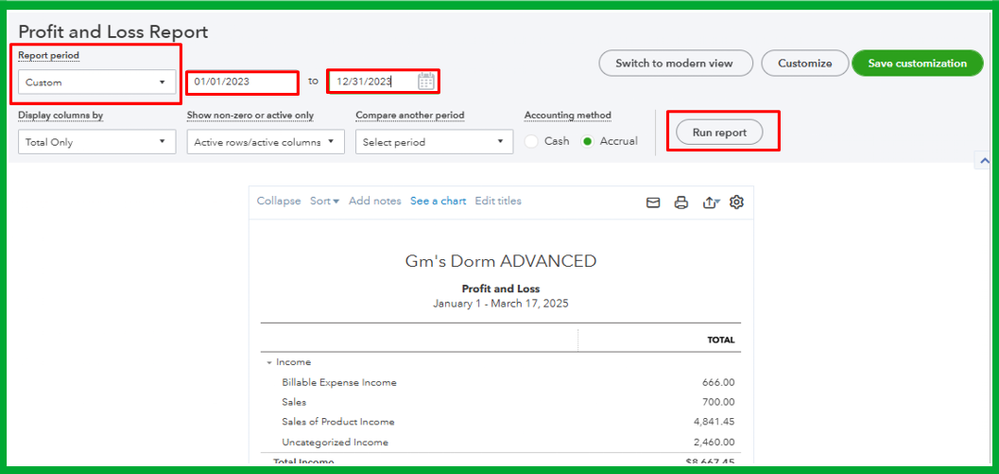Click the Collapse link in report toolbar

click(x=278, y=201)
